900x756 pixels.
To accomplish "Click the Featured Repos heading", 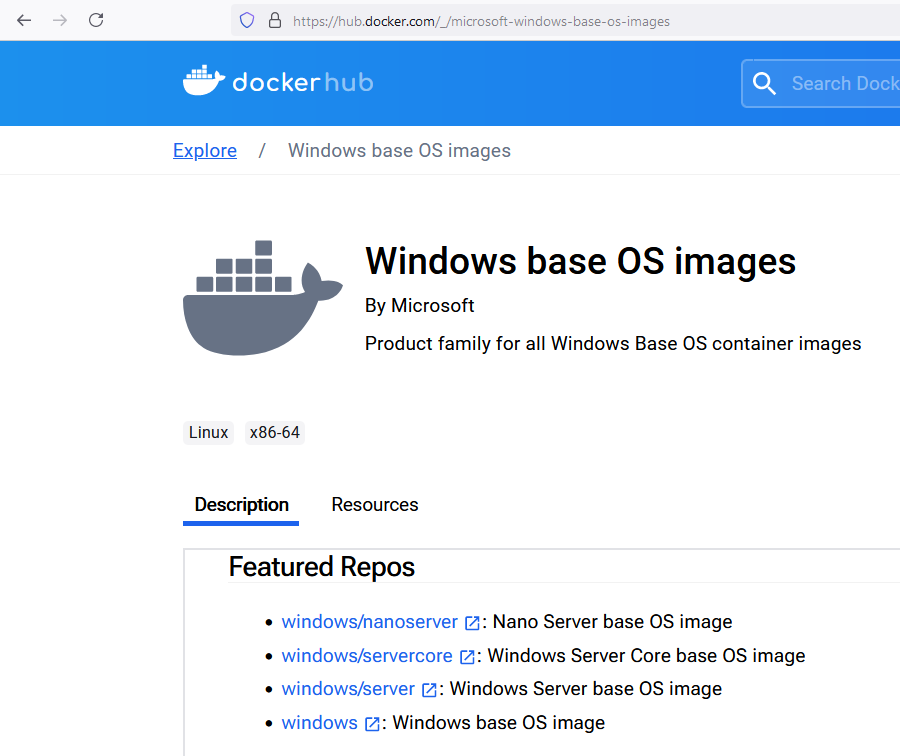I will [321, 567].
